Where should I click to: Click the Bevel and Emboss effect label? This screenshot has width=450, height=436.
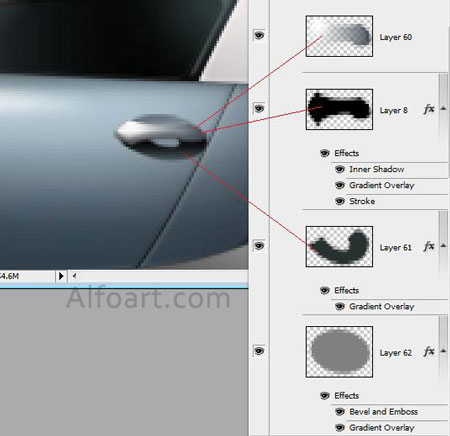(x=383, y=412)
